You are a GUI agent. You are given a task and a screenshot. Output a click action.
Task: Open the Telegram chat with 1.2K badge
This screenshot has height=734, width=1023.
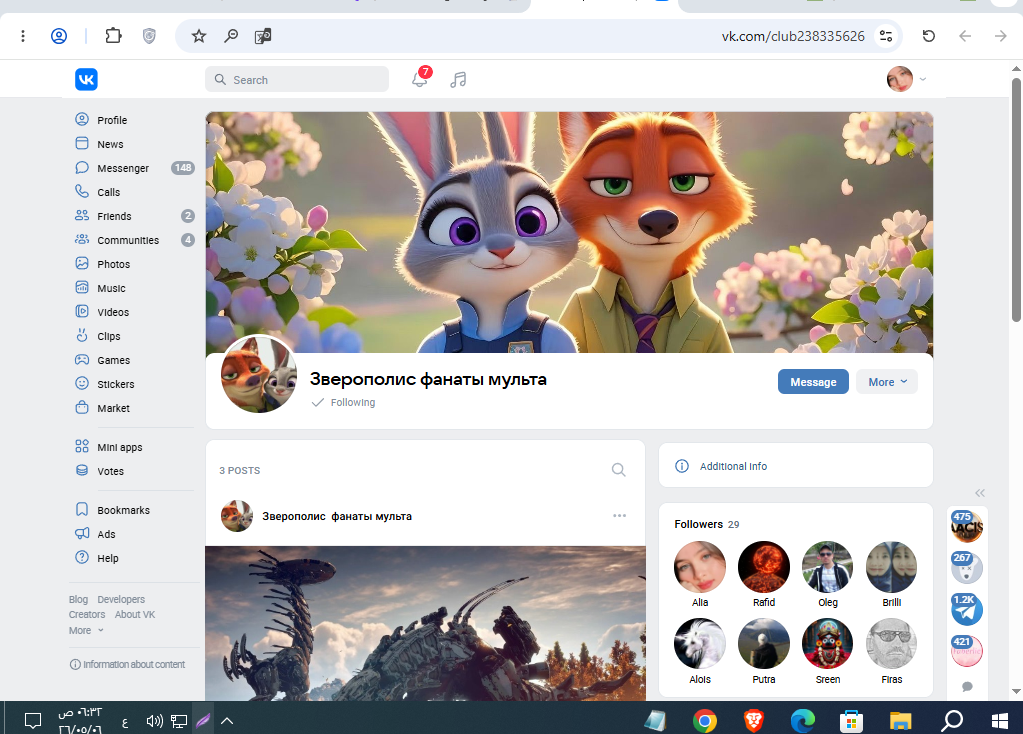coord(966,609)
